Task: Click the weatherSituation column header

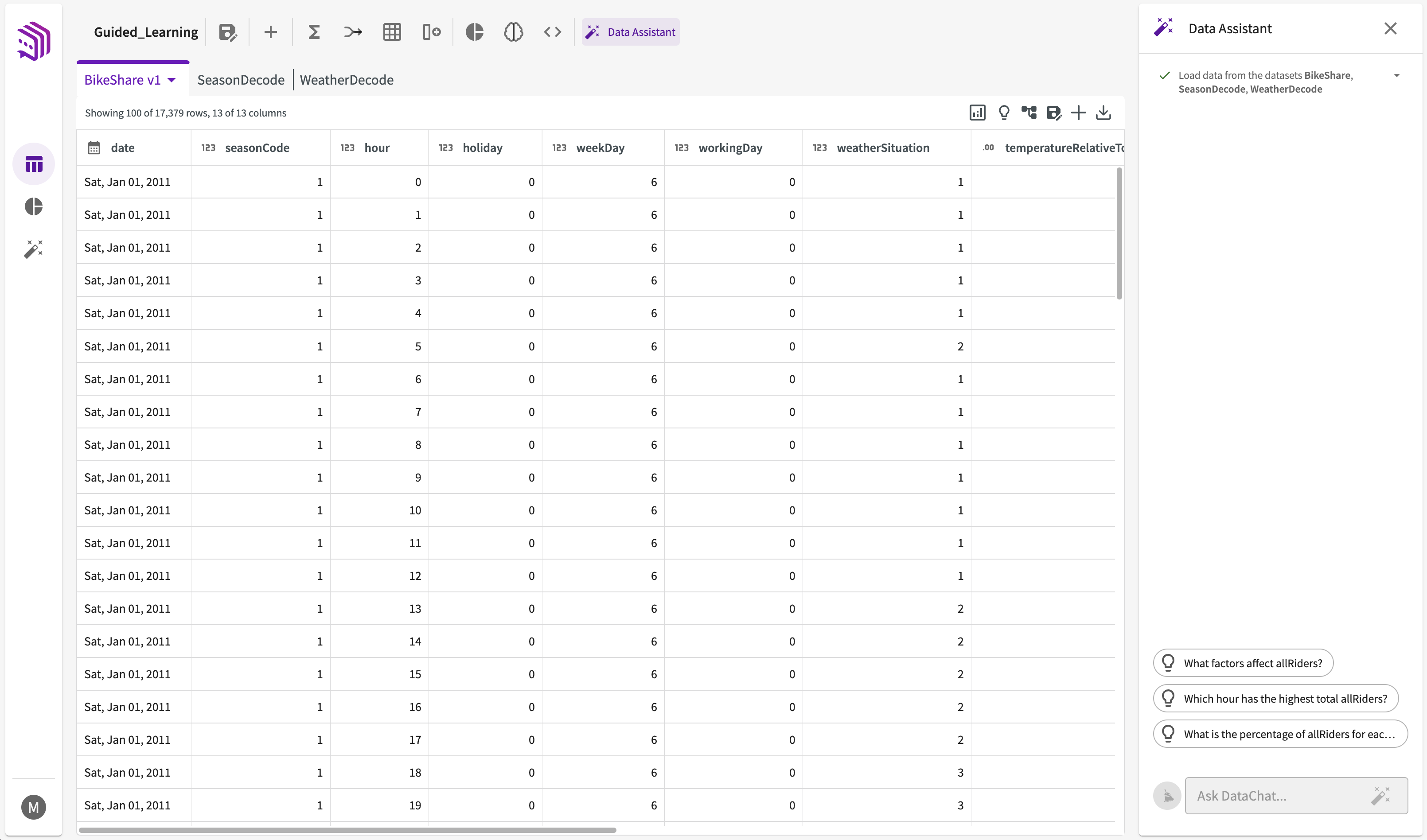Action: pyautogui.click(x=887, y=148)
